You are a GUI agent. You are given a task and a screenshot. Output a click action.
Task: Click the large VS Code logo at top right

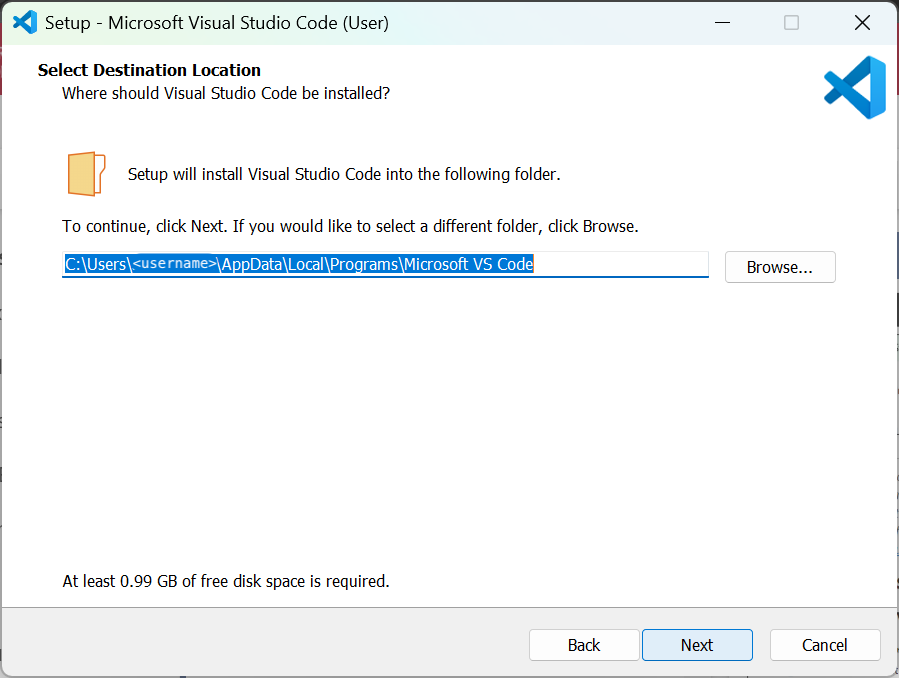pos(855,87)
